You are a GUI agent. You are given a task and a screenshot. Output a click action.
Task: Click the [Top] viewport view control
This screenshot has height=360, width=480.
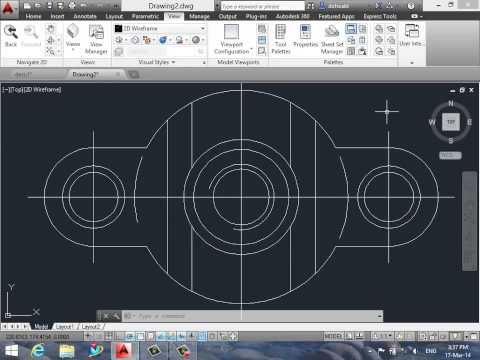click(x=15, y=89)
